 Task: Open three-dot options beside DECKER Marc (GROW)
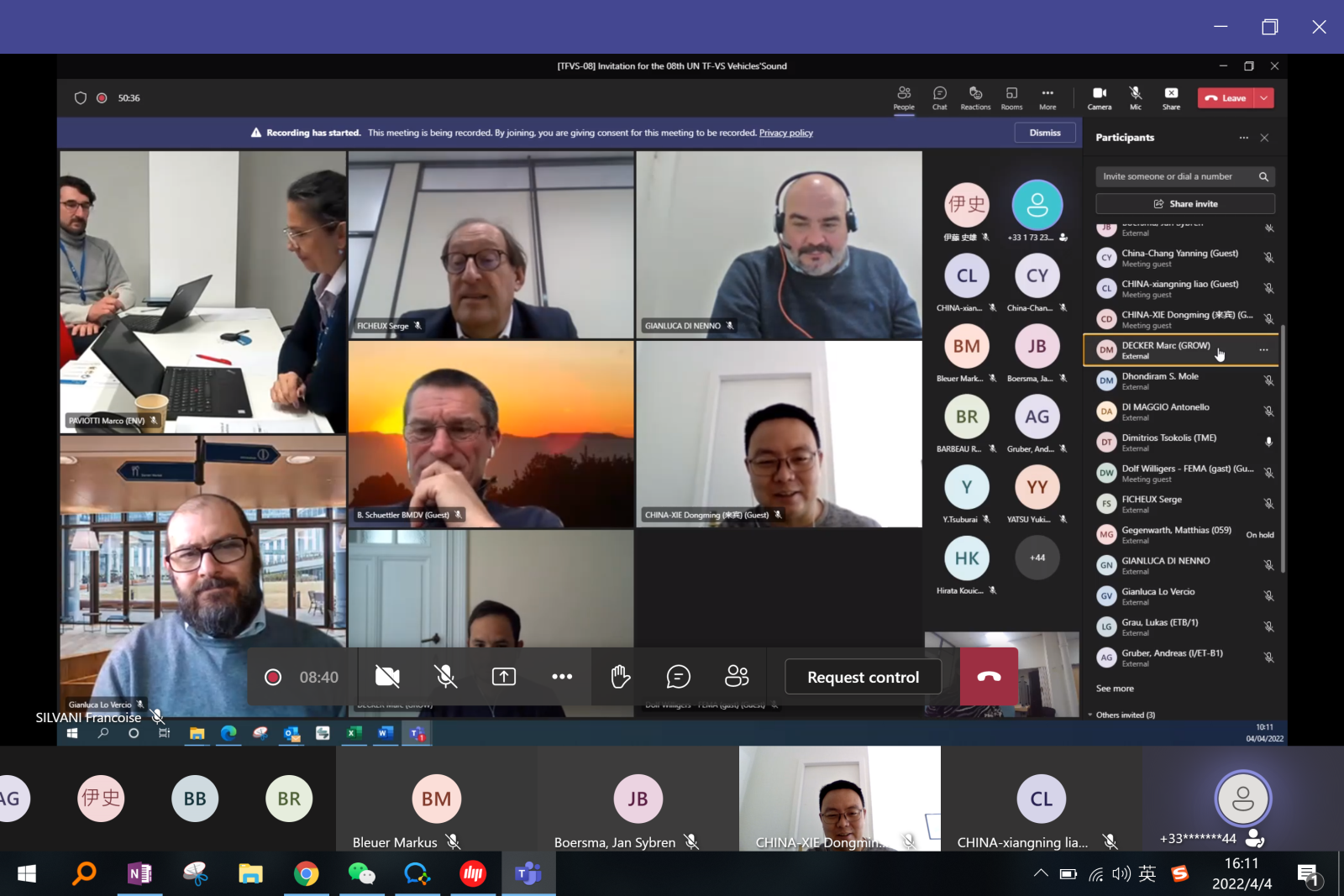[x=1263, y=350]
